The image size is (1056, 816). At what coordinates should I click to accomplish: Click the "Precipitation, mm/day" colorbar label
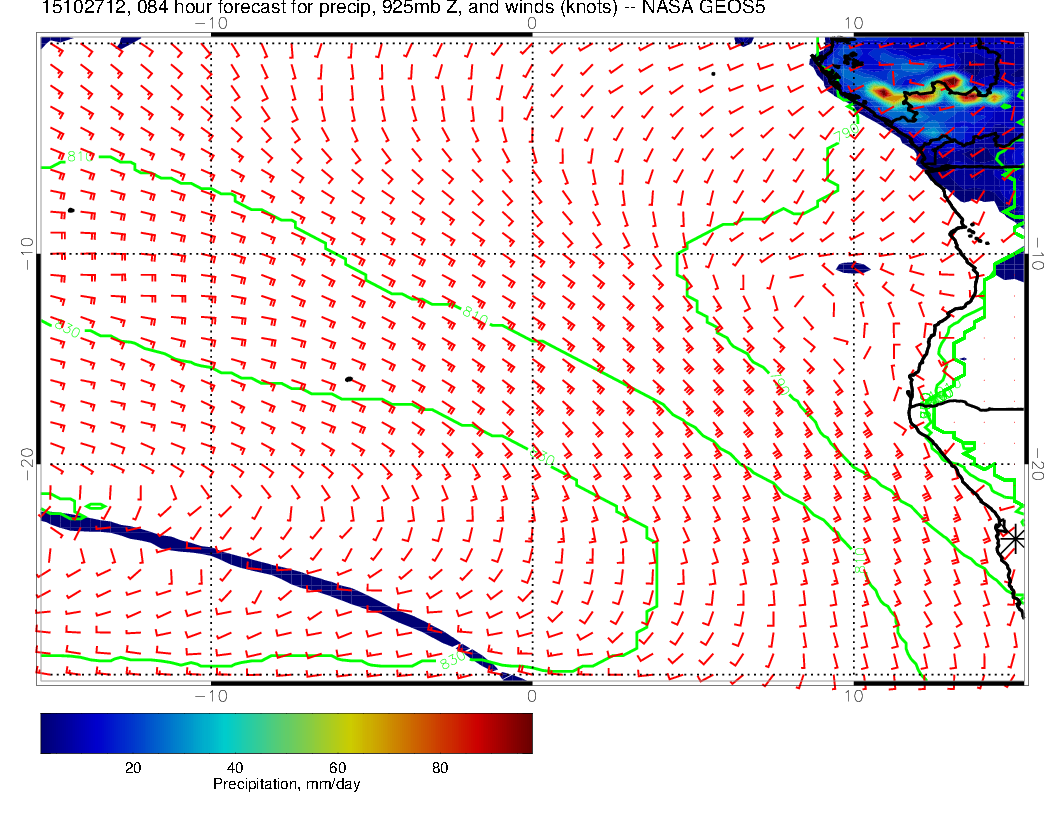287,785
